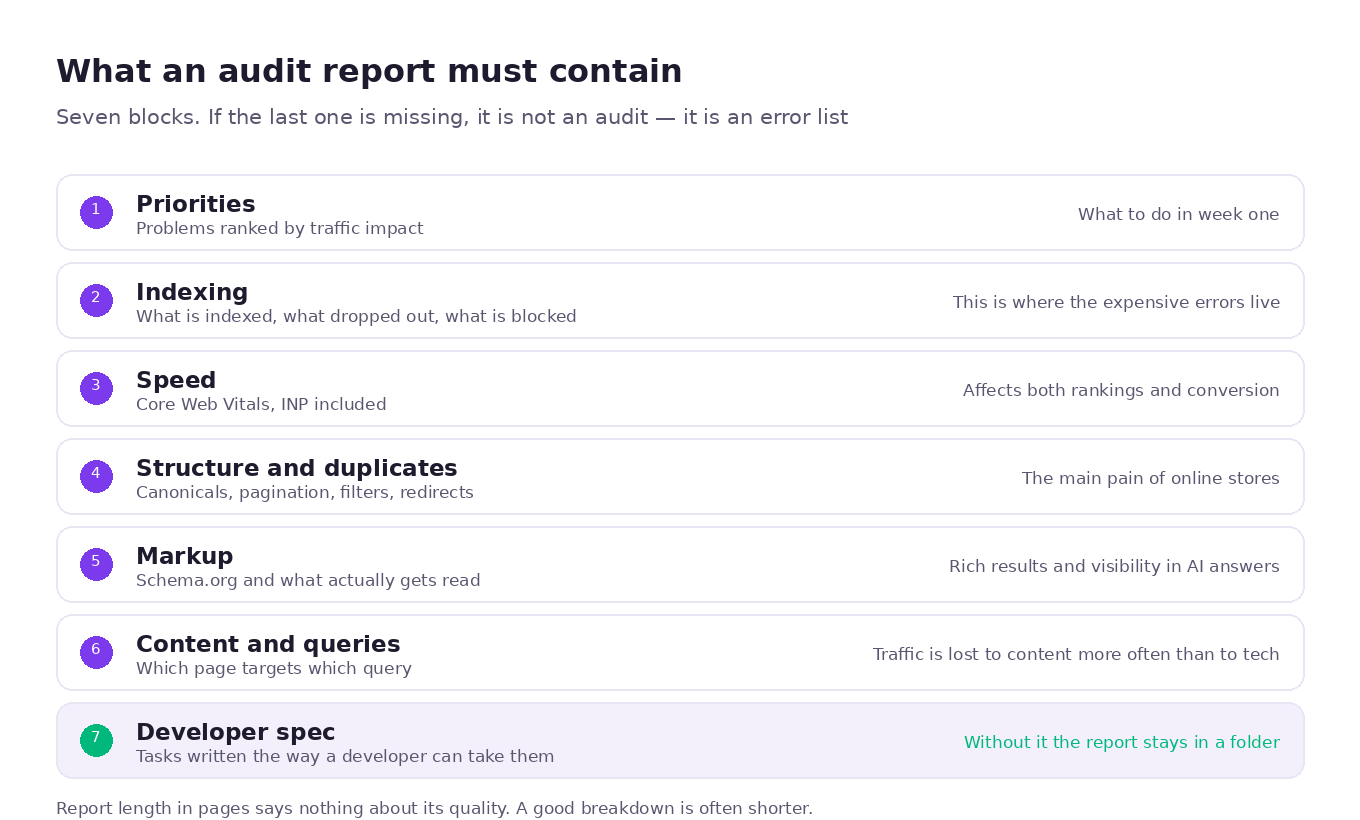Click "Affects both rankings and conversion"
Viewport: 1360px width, 820px height.
pyautogui.click(x=1121, y=391)
